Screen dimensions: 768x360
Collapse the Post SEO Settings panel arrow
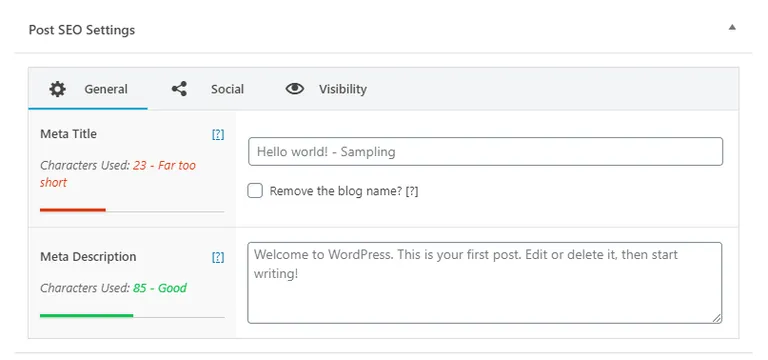(x=732, y=27)
